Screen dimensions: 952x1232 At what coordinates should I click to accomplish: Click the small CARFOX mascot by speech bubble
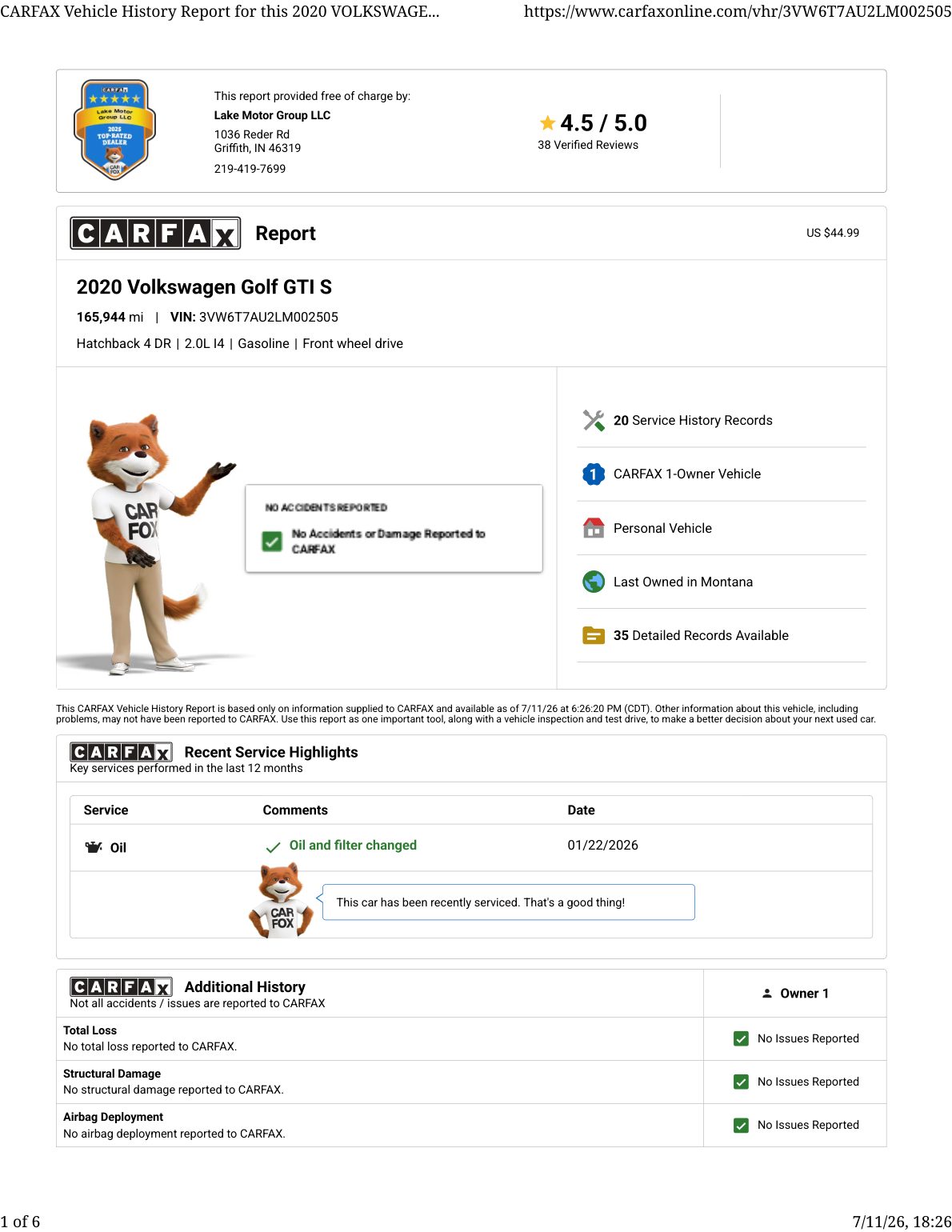pos(281,900)
